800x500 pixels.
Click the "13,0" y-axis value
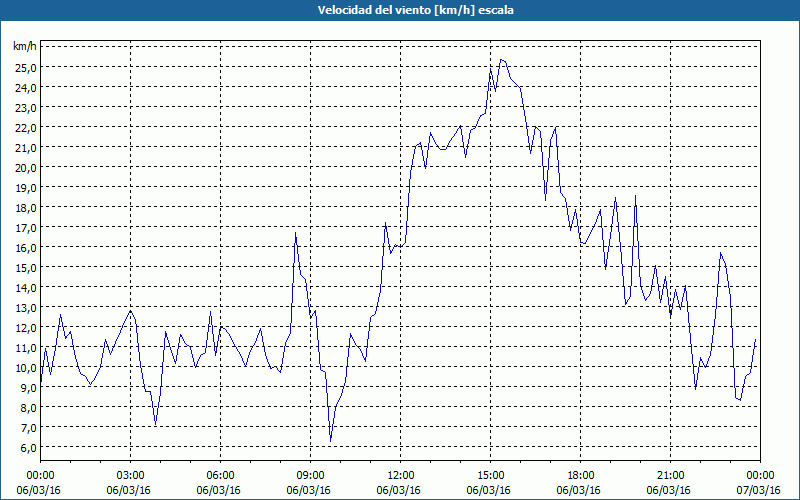click(x=27, y=308)
